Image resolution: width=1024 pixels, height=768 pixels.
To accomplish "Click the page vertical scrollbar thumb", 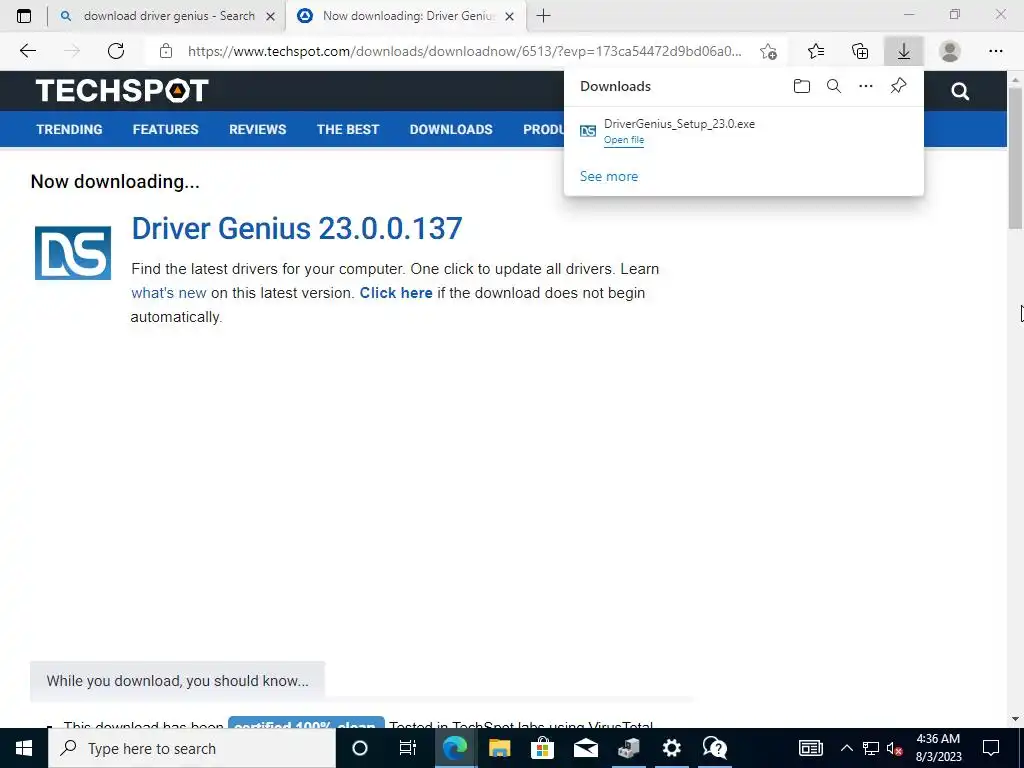I will [1015, 157].
